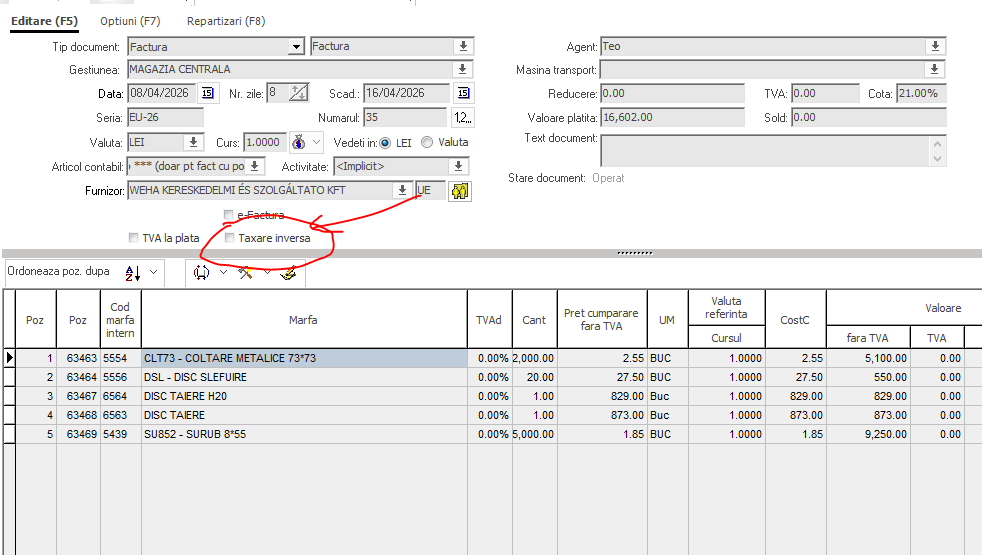The width and height of the screenshot is (982, 555).
Task: Open the Masina transport down-arrow selector
Action: 934,69
